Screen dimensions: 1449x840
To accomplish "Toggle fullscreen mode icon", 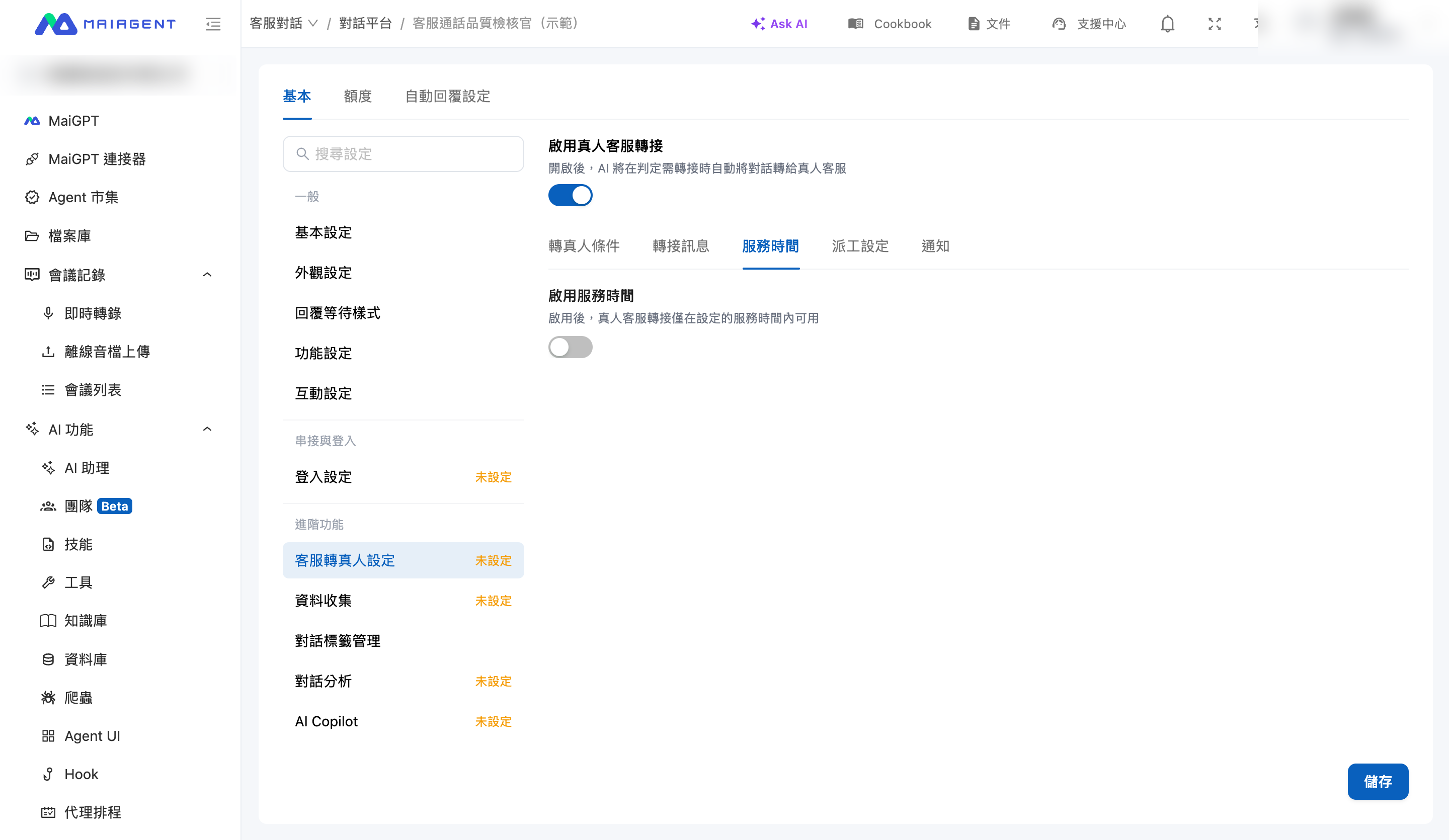I will 1215,24.
